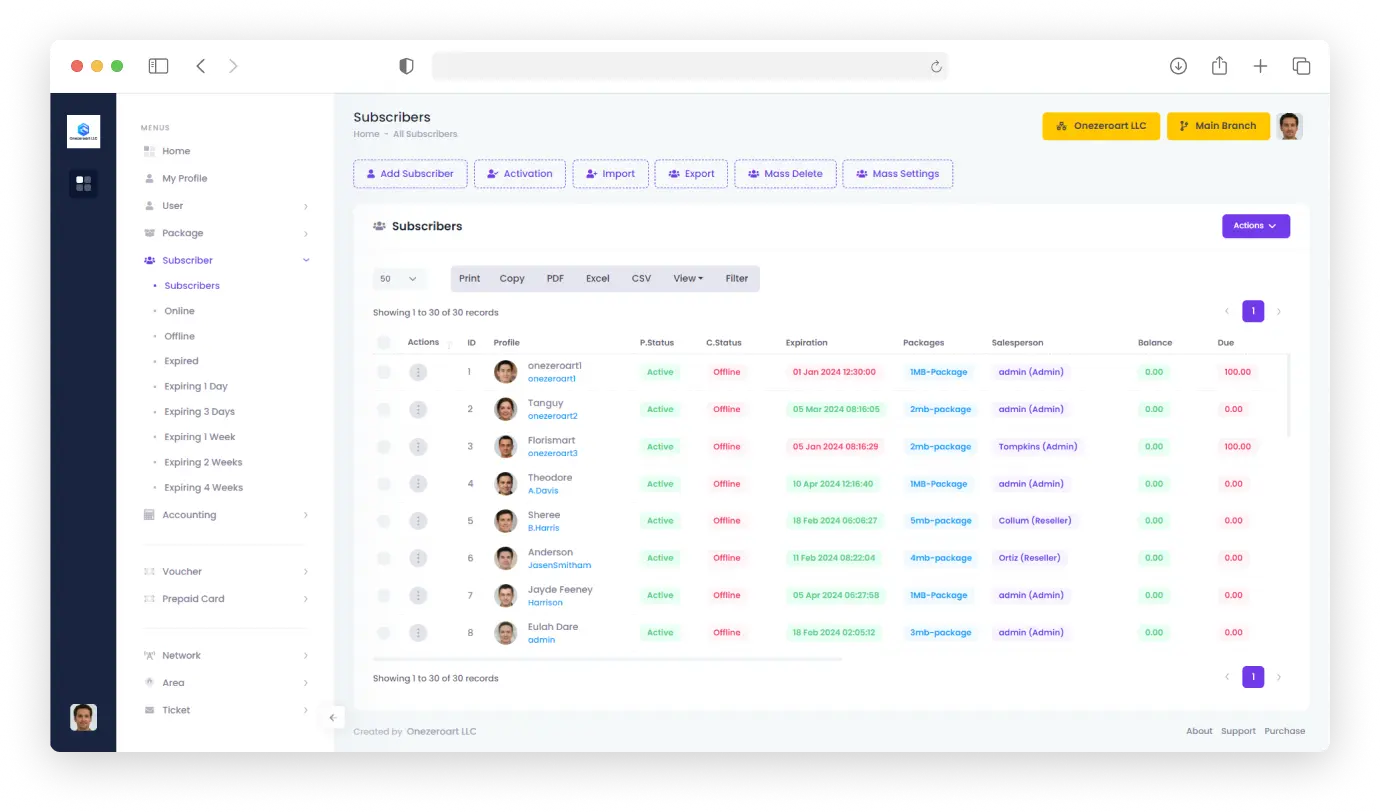Sort using the Actions column sort arrows
The height and width of the screenshot is (812, 1380).
449,344
